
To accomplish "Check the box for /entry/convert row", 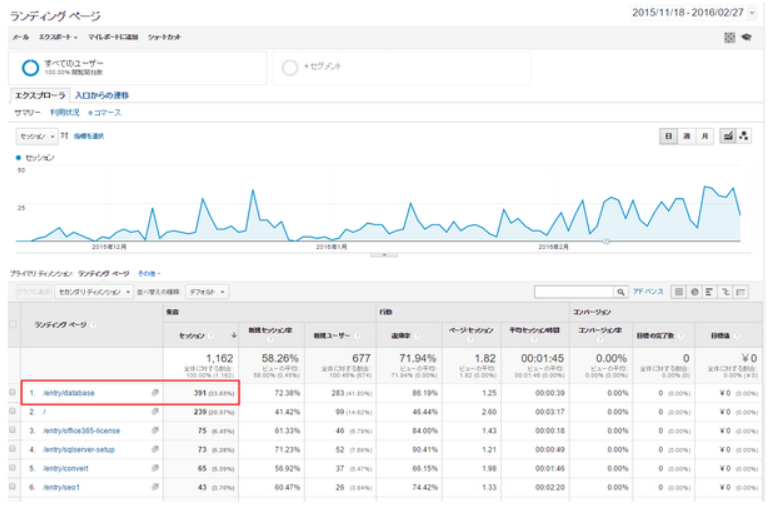I will (12, 468).
